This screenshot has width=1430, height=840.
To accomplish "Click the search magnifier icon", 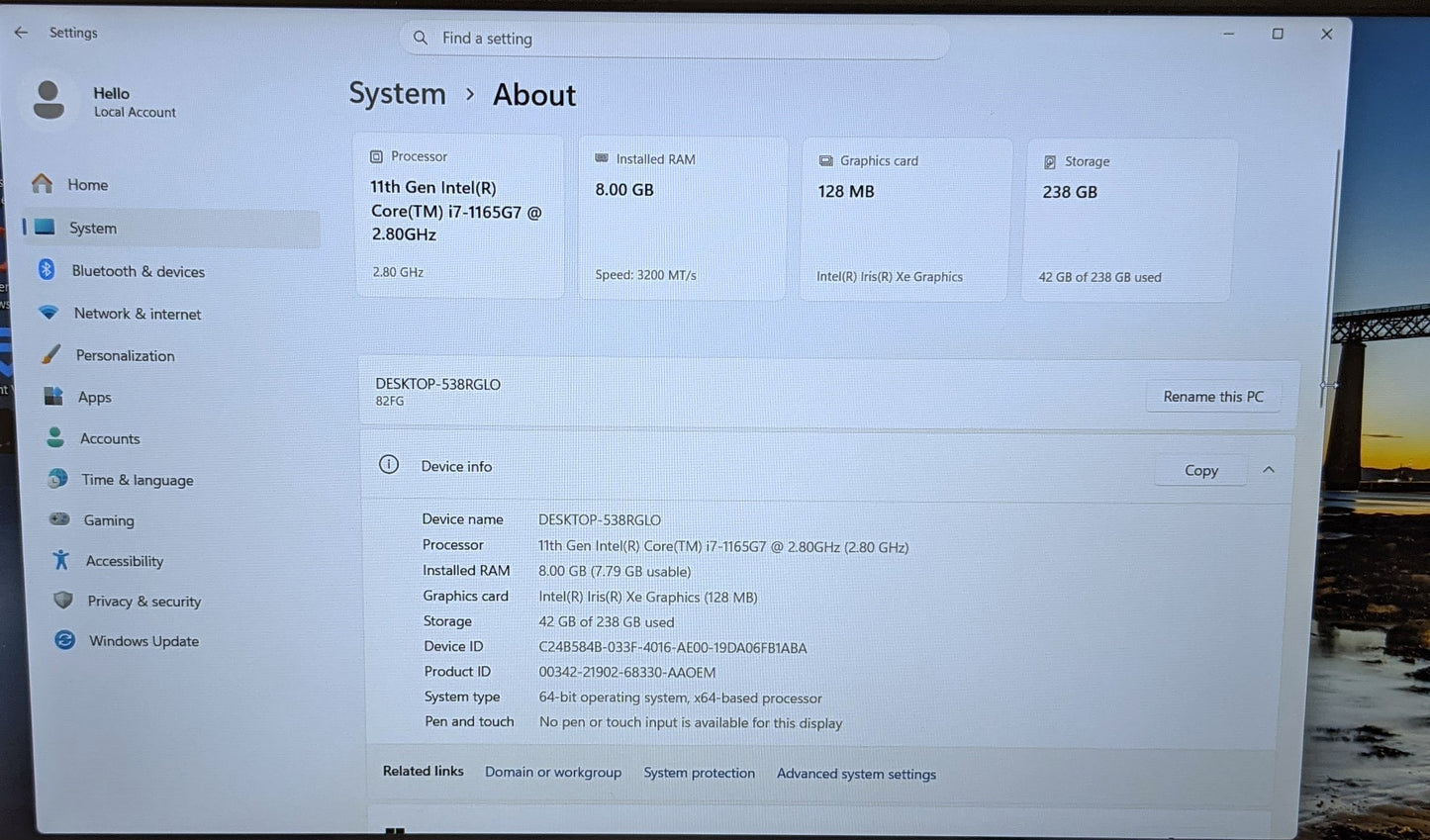I will pos(421,38).
